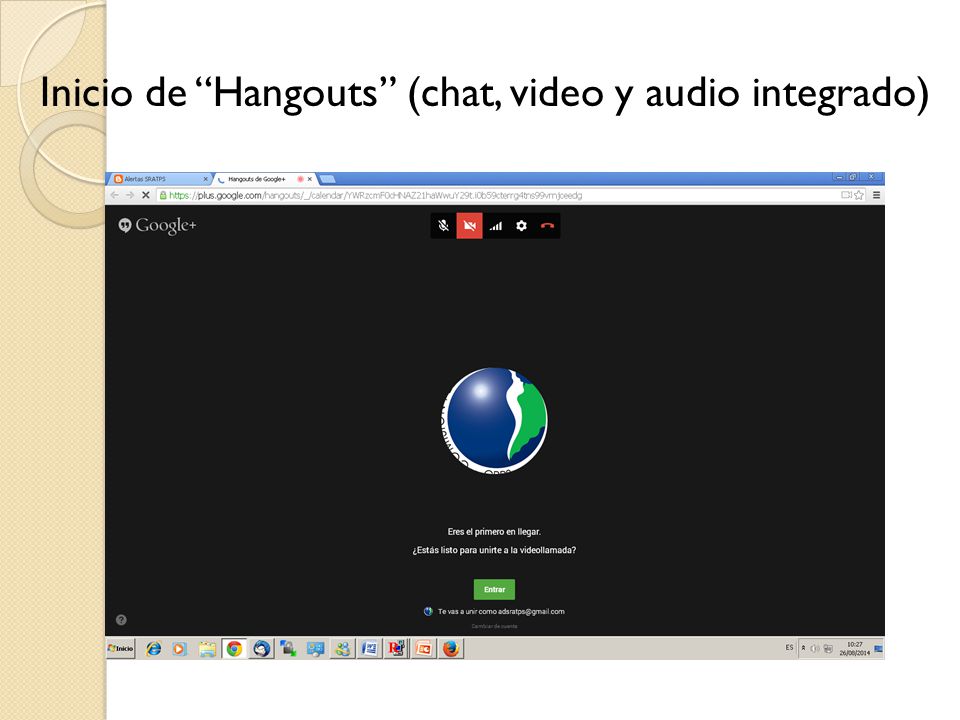Click the Cambiar de cuenta link

(494, 626)
